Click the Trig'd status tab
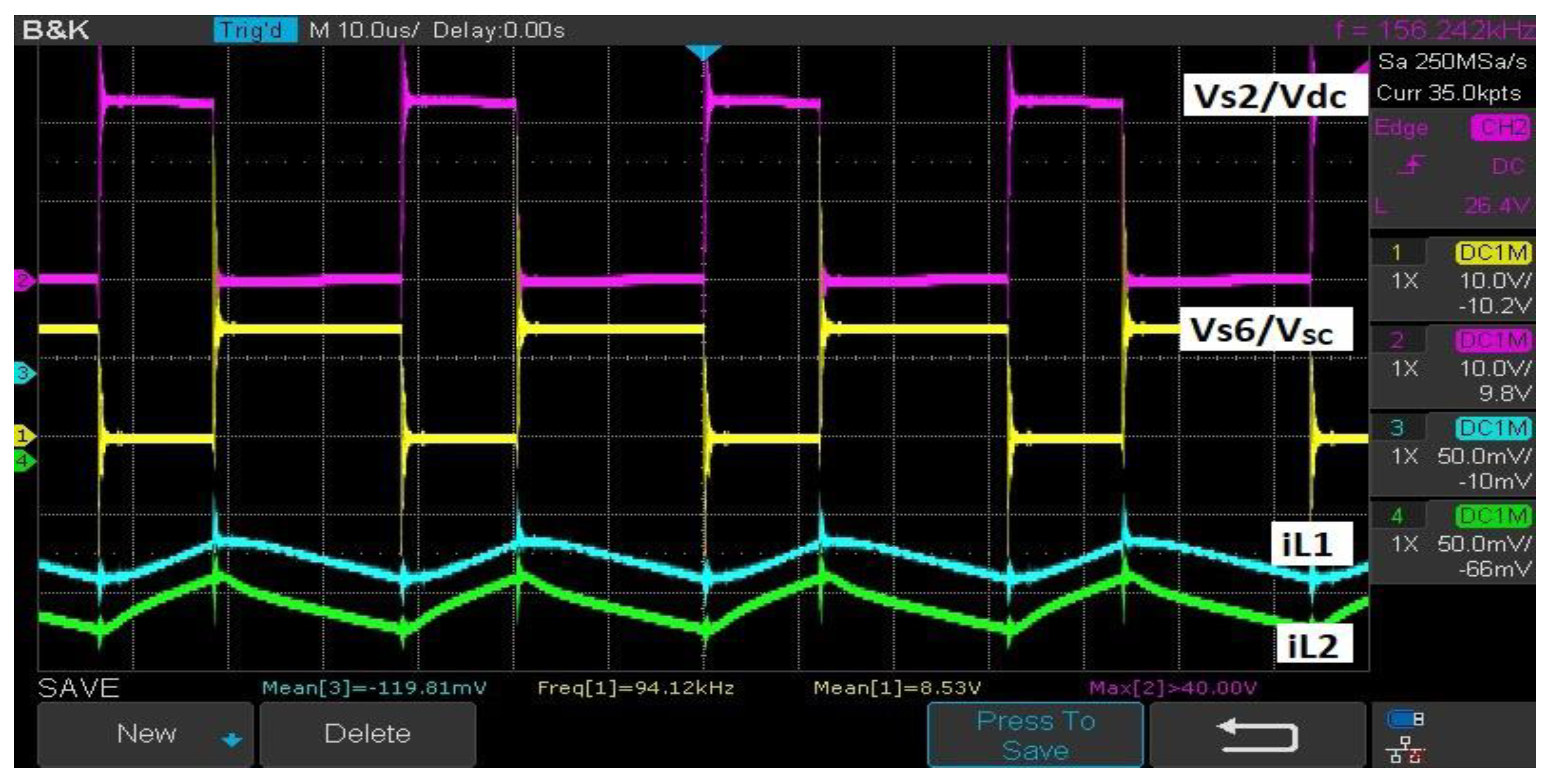The image size is (1549, 784). click(255, 30)
